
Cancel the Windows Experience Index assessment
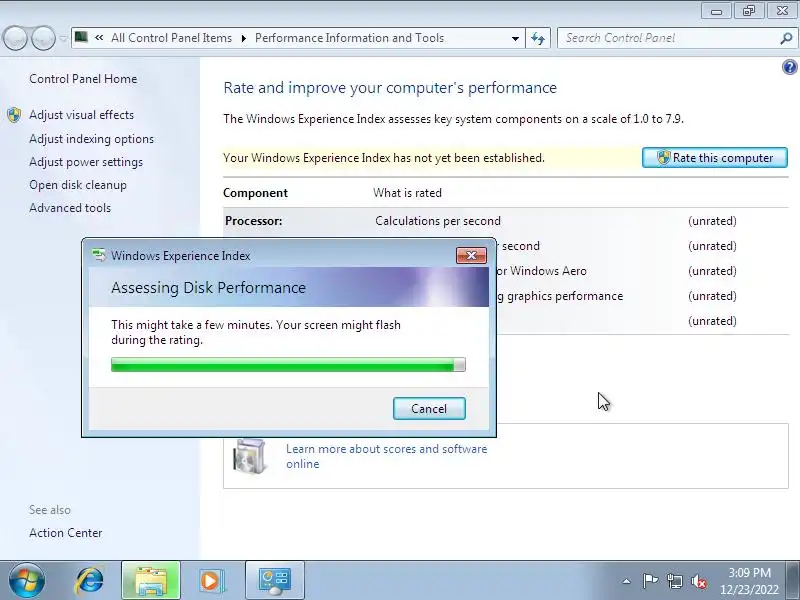click(x=429, y=409)
